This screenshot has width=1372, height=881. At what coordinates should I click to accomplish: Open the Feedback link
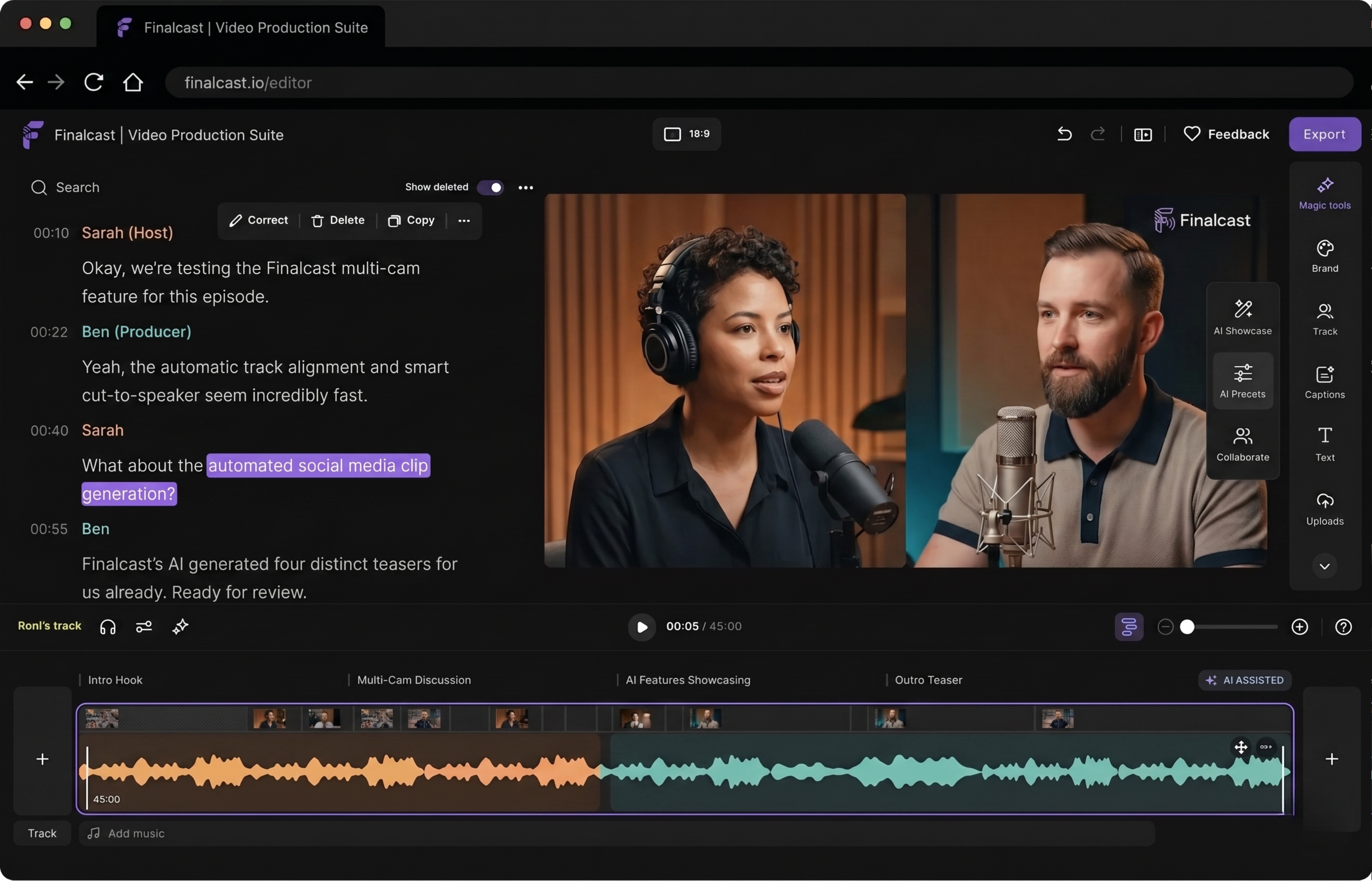click(1226, 134)
